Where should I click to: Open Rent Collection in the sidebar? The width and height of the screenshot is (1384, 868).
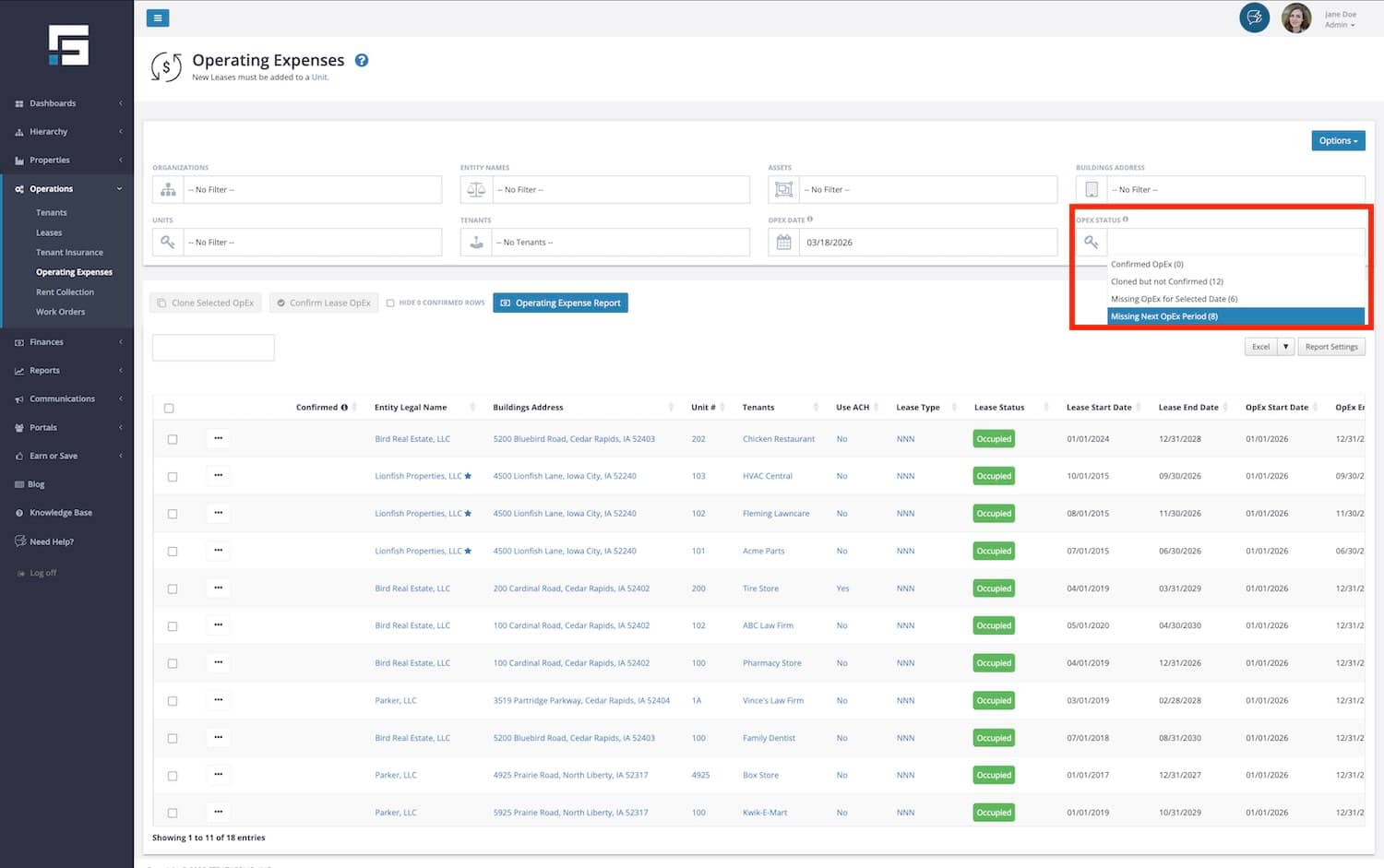point(65,292)
